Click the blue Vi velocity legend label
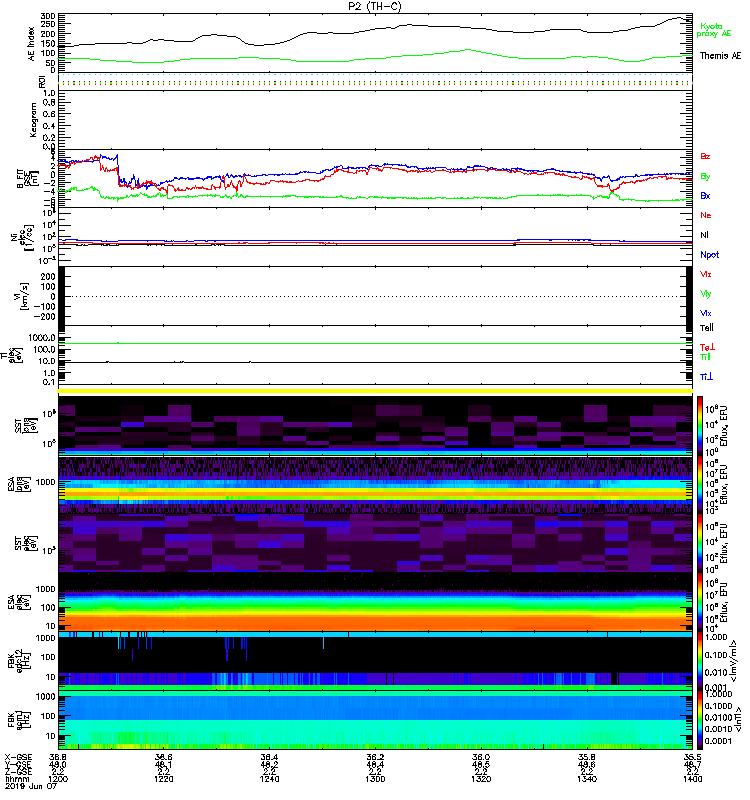750x800 pixels. (705, 313)
